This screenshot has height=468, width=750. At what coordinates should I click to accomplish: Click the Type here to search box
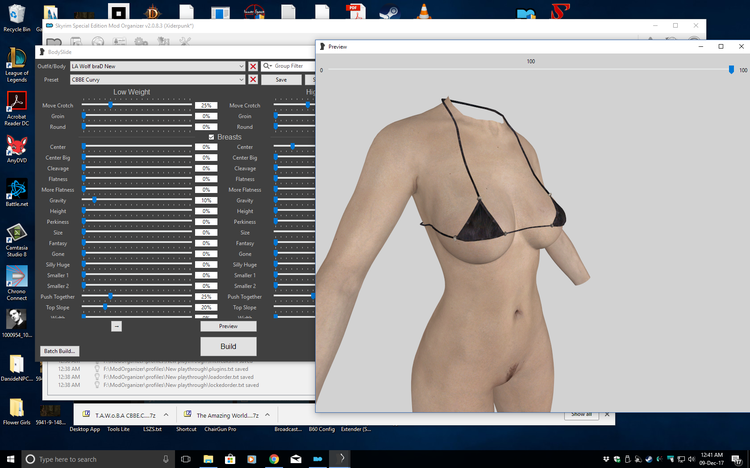(x=97, y=459)
